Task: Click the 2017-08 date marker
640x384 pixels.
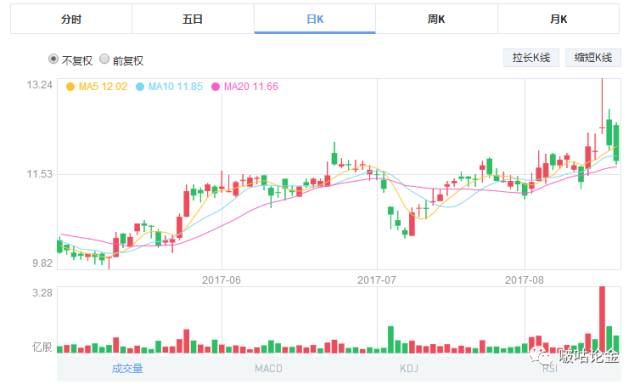Action: [x=524, y=280]
